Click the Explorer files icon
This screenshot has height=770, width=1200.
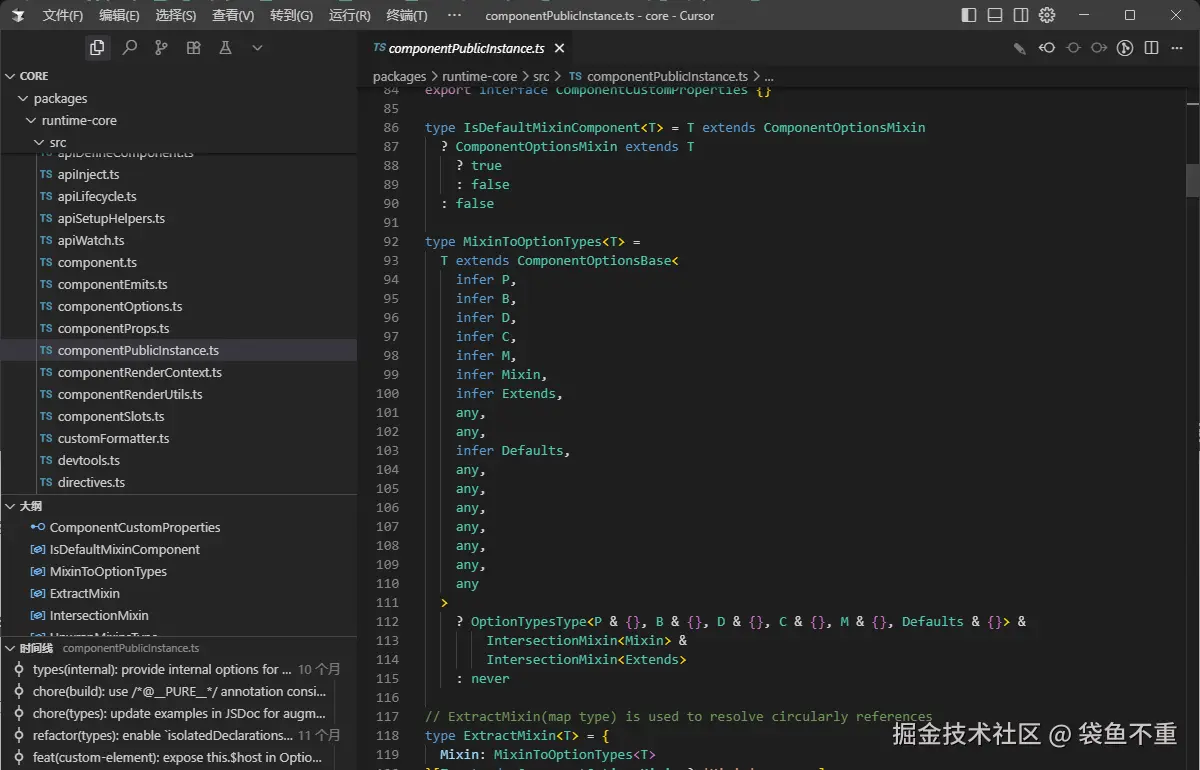point(97,47)
